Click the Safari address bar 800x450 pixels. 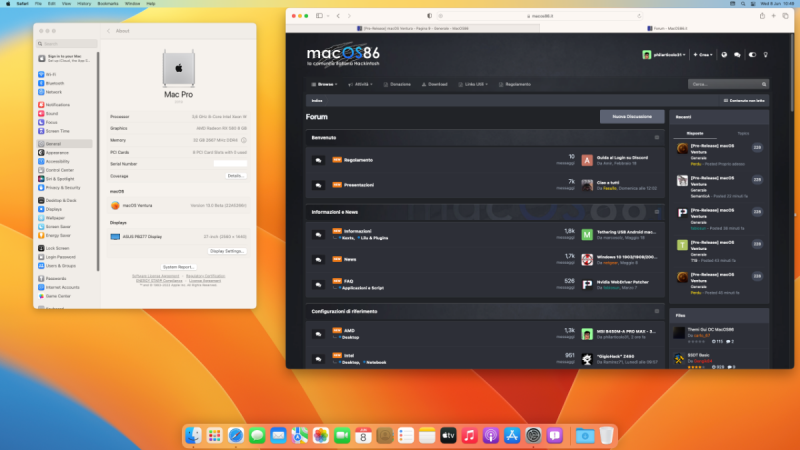(x=540, y=16)
